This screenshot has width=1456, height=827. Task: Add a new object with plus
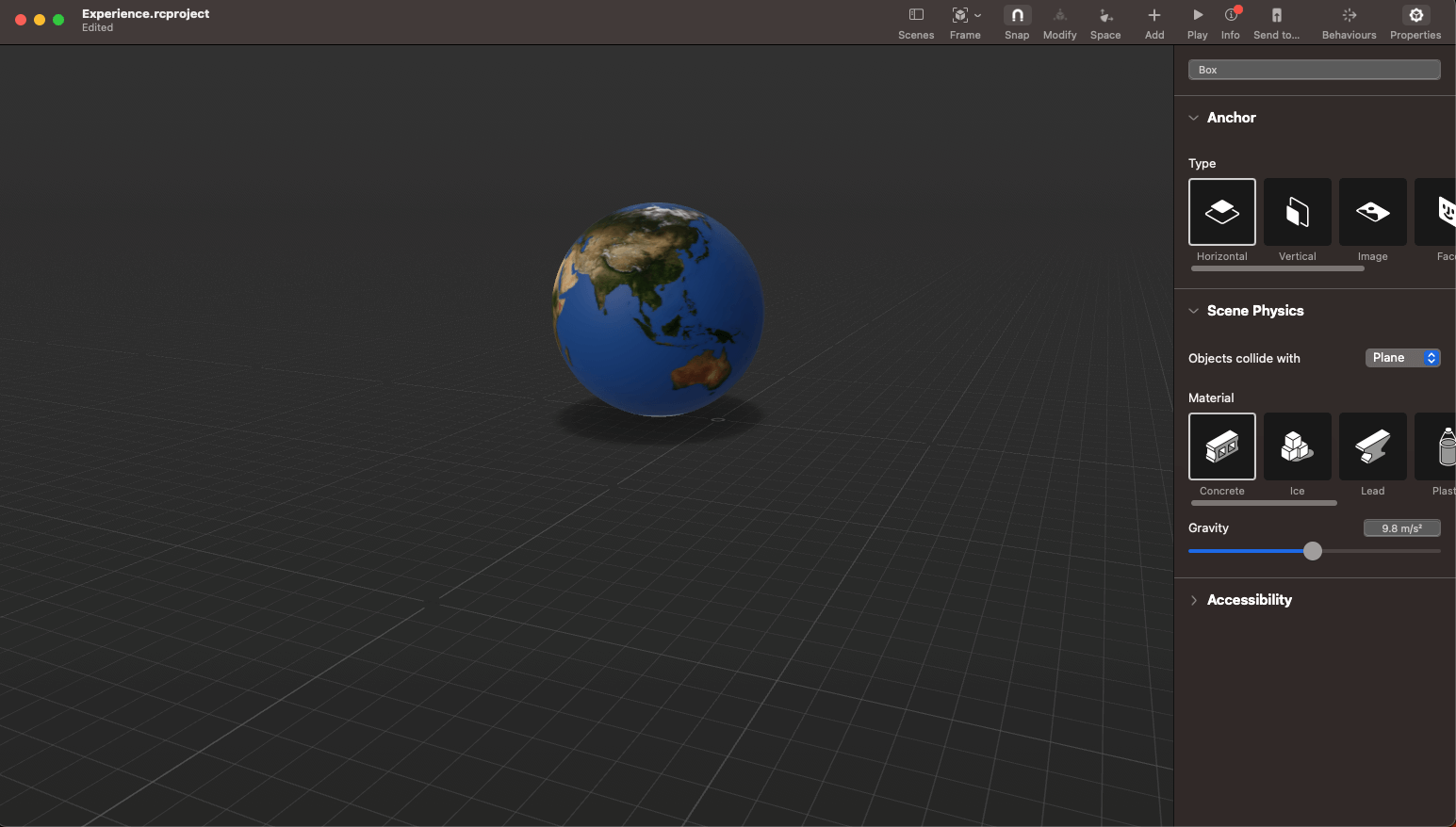click(1154, 15)
